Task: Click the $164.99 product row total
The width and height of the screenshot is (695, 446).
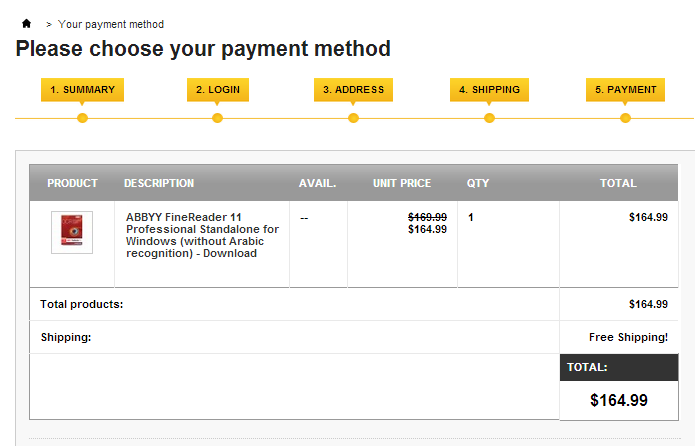Action: point(648,217)
